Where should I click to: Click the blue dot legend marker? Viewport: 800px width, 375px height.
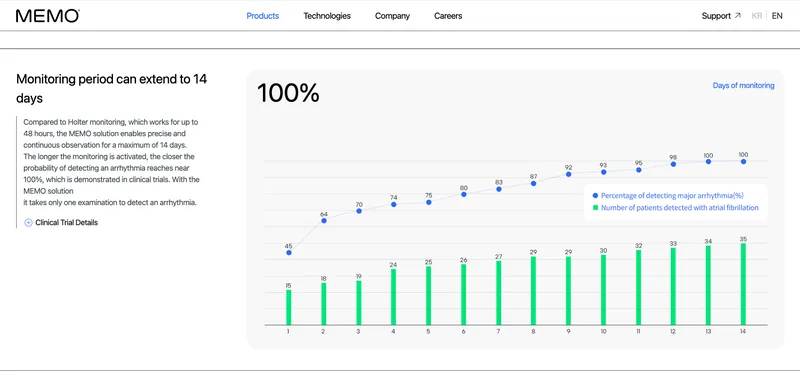point(595,195)
